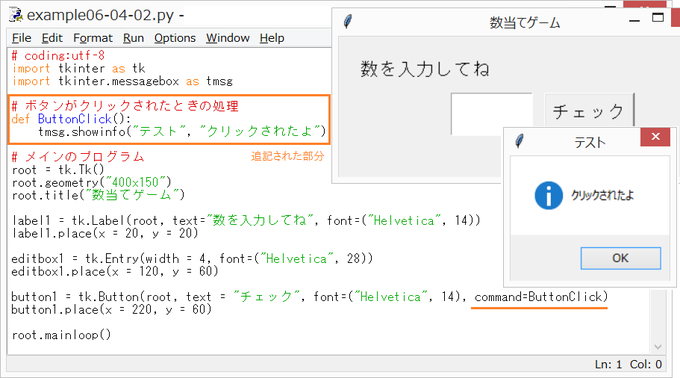Close the テスト message box
This screenshot has height=378, width=680.
click(x=655, y=137)
